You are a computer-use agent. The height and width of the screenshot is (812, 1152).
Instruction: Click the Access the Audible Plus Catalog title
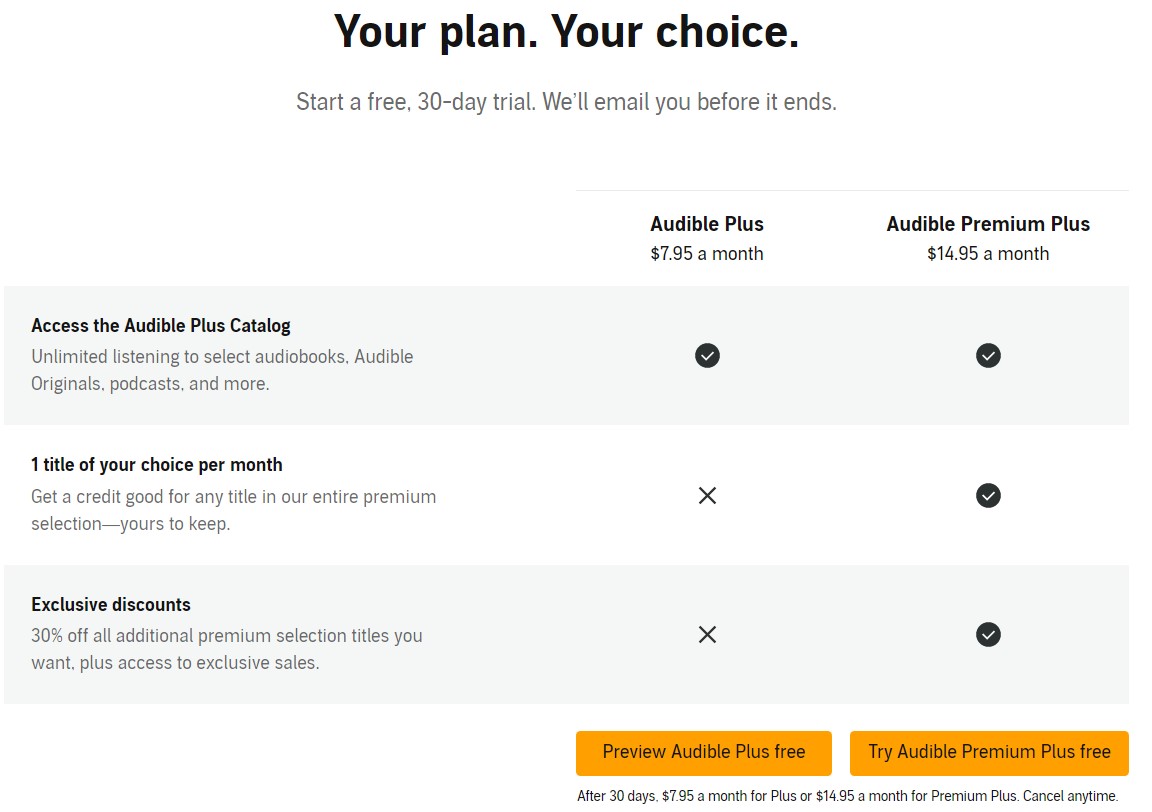161,326
